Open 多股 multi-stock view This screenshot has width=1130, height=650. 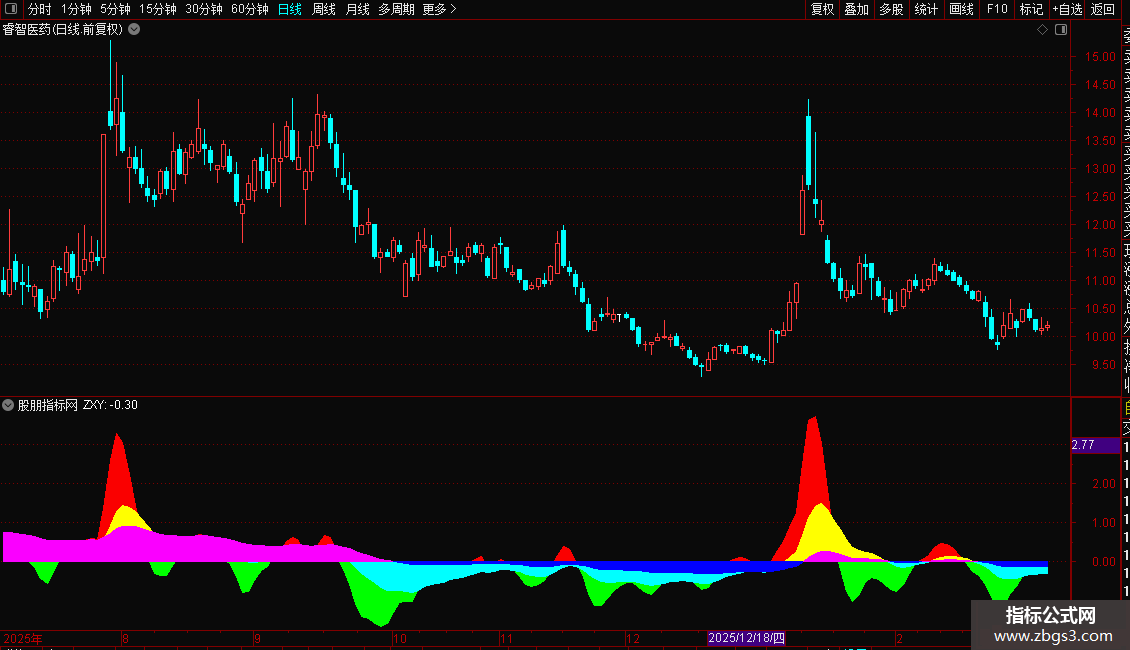click(891, 9)
